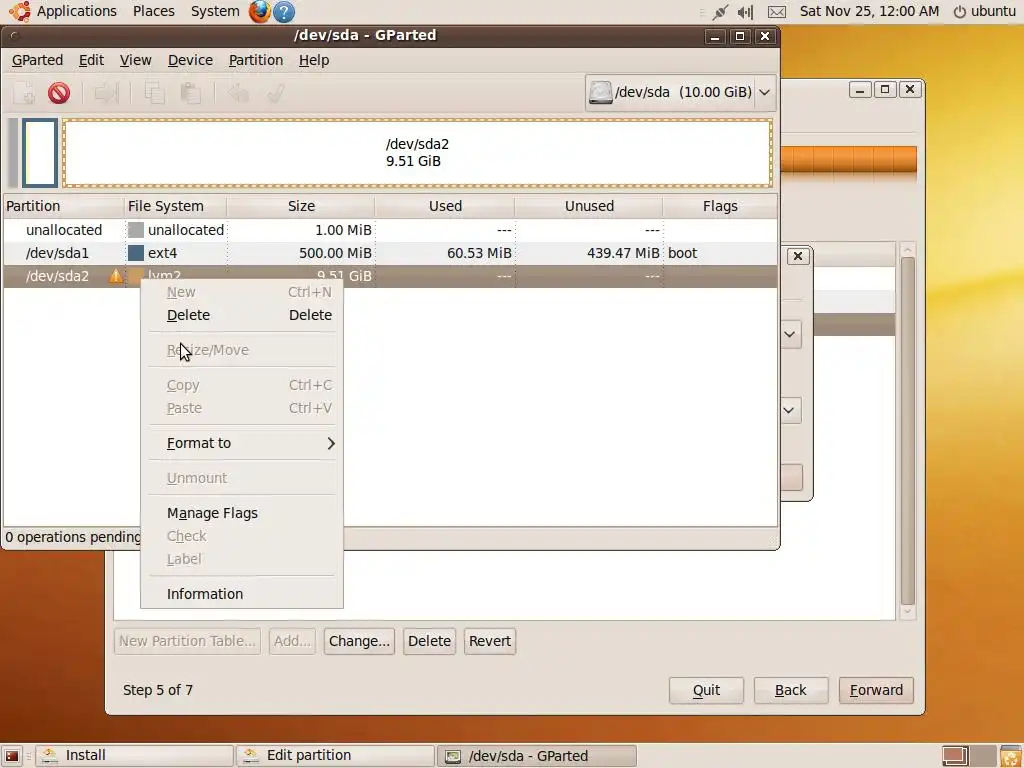Click Revert in the installer window
The height and width of the screenshot is (768, 1024).
[490, 641]
